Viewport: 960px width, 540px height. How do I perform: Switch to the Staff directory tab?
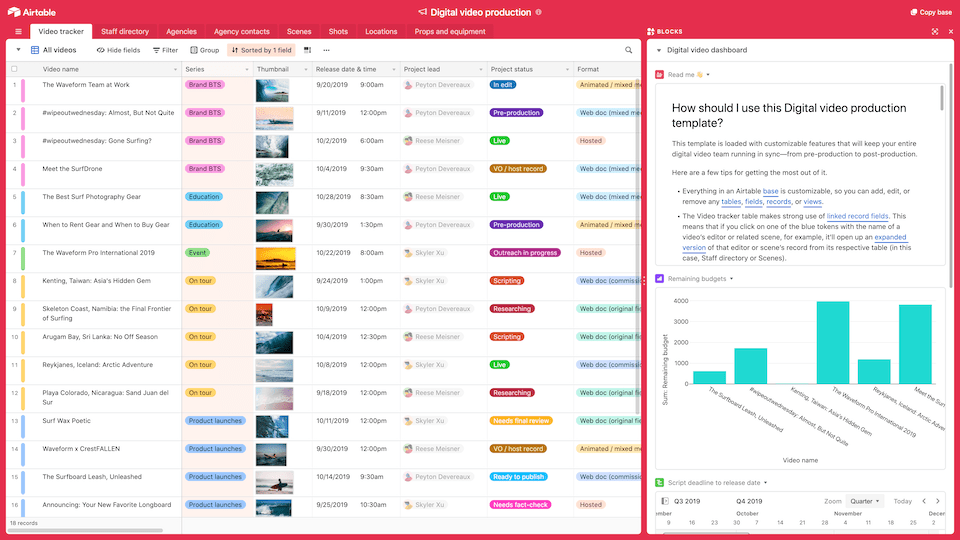(125, 31)
